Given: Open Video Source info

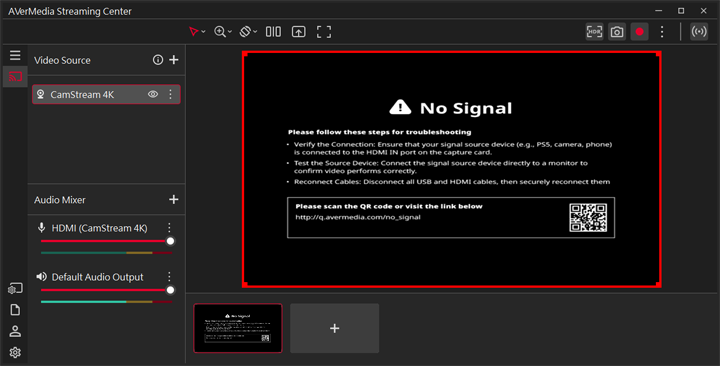Looking at the screenshot, I should 158,60.
